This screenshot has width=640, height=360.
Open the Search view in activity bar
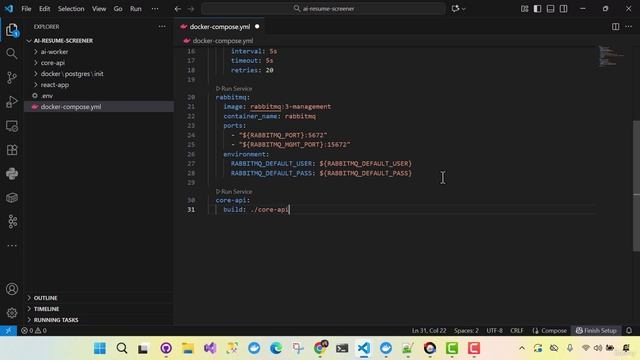pyautogui.click(x=12, y=53)
